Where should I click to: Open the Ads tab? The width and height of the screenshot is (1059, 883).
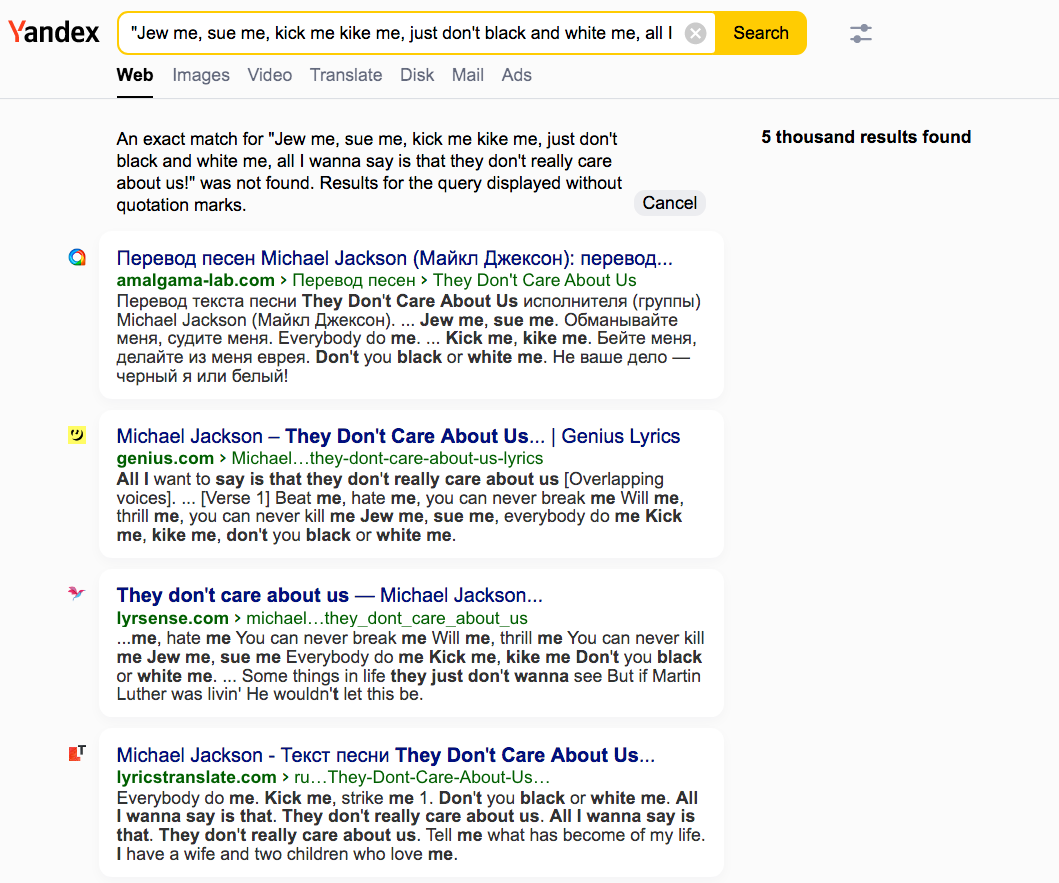[x=516, y=75]
